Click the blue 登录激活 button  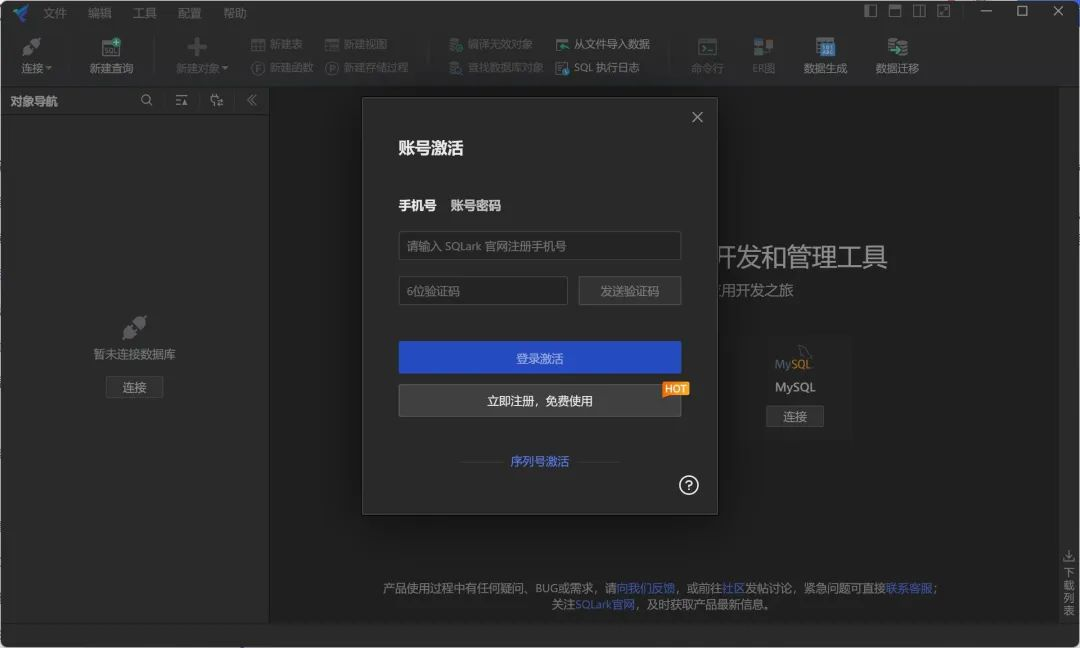[539, 358]
